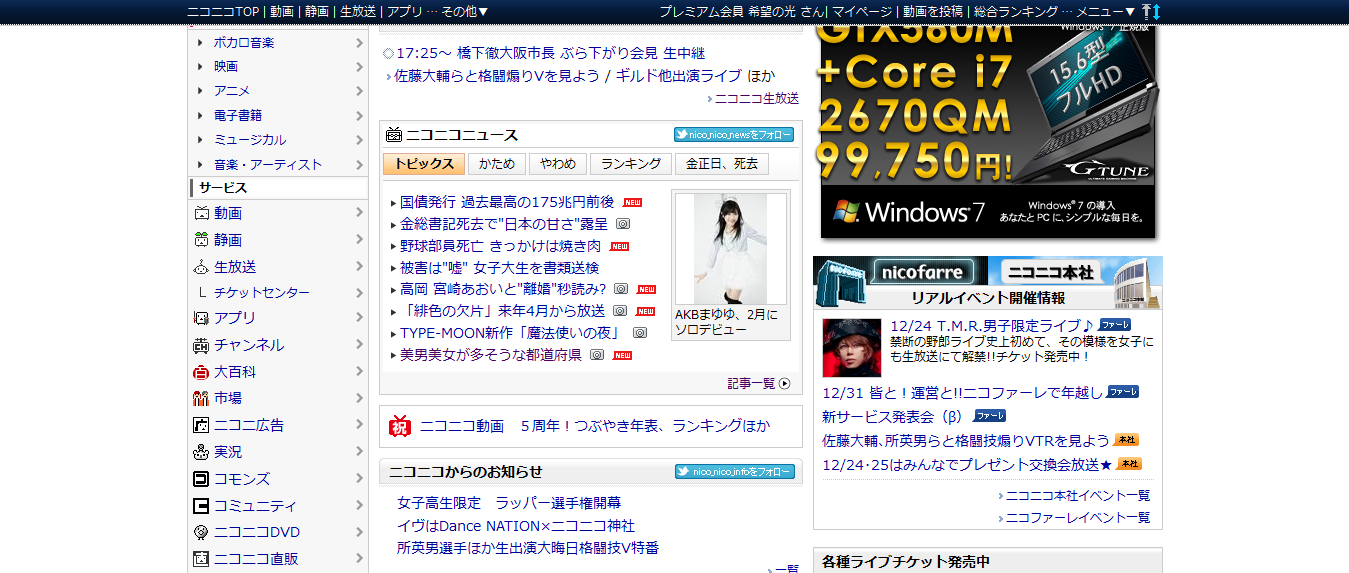
Task: Open the 野球部員死亡 きっかけは焼き肉 headline
Action: 500,246
